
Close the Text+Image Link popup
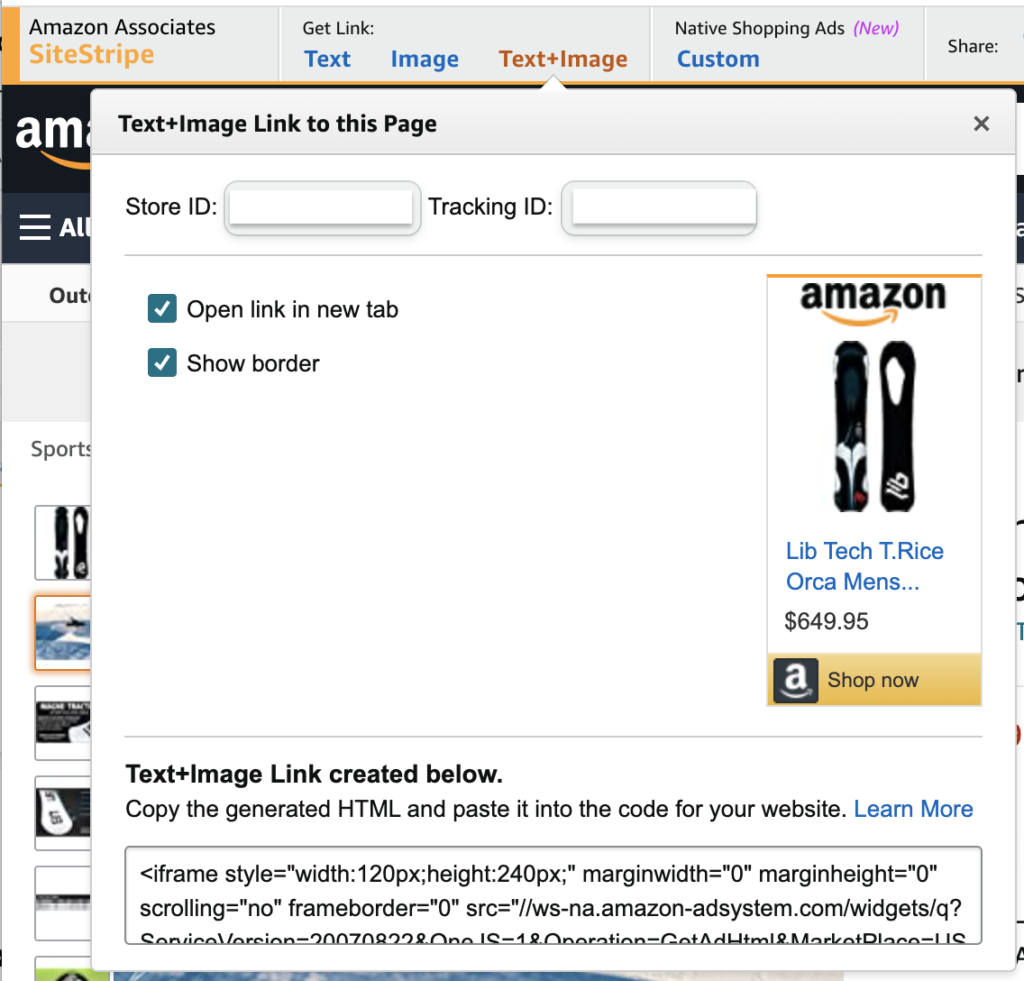pyautogui.click(x=981, y=124)
